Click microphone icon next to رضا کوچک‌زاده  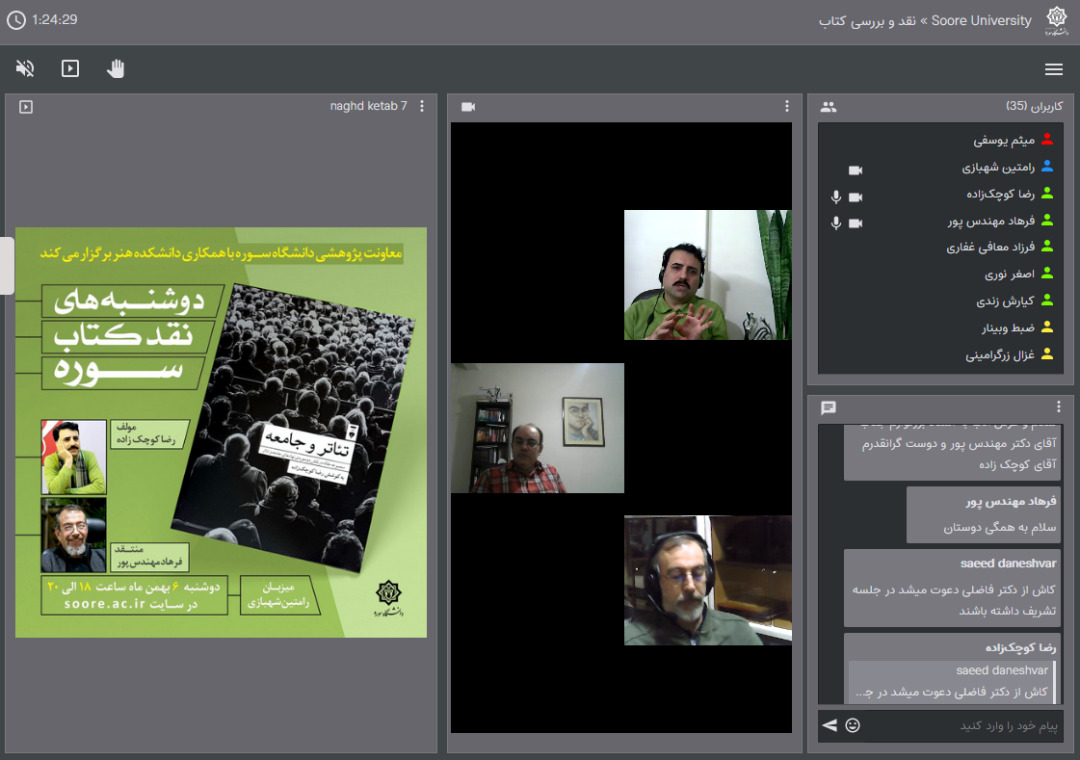point(836,197)
